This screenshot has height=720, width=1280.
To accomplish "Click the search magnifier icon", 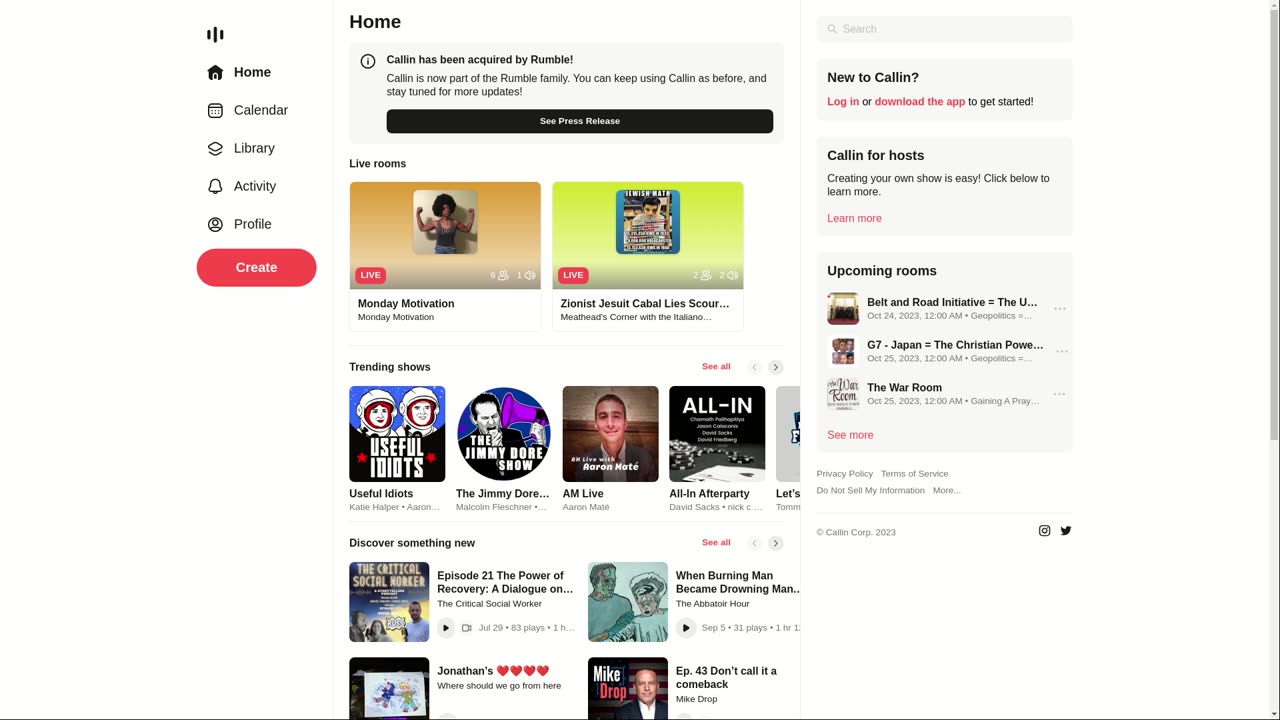I will [832, 29].
